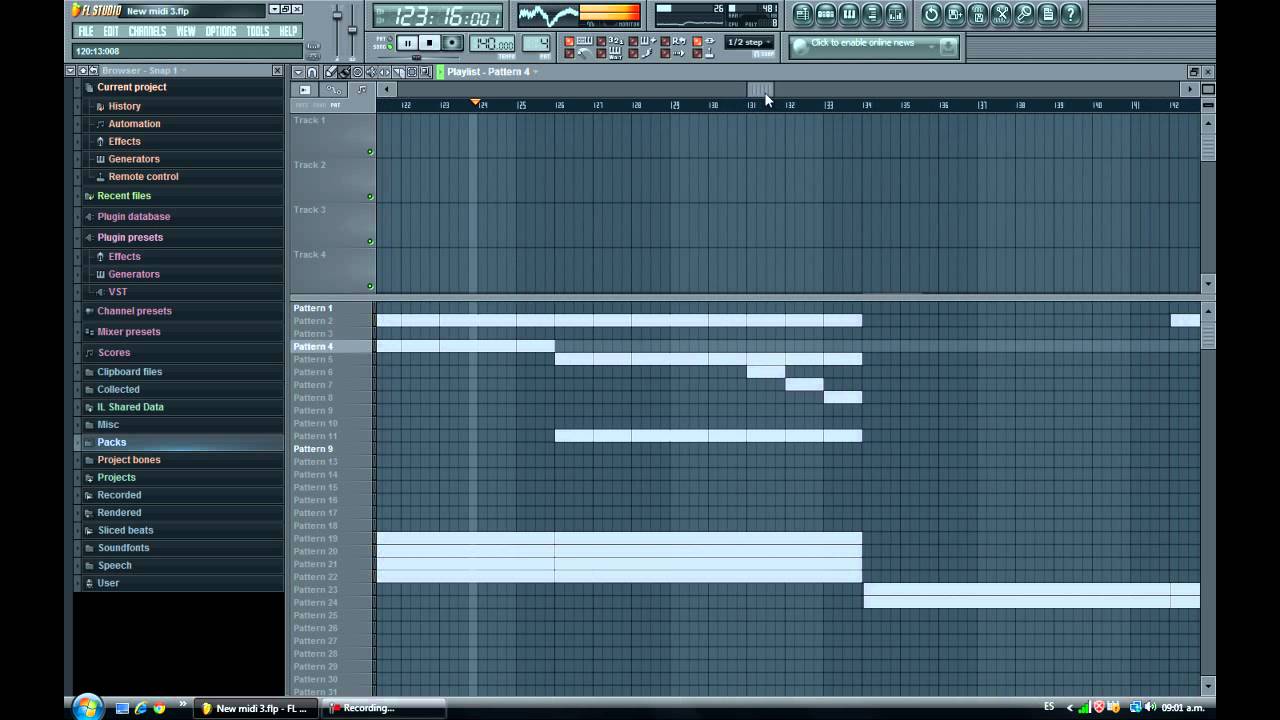Open the CHANNELS menu
The image size is (1280, 720).
(x=147, y=31)
